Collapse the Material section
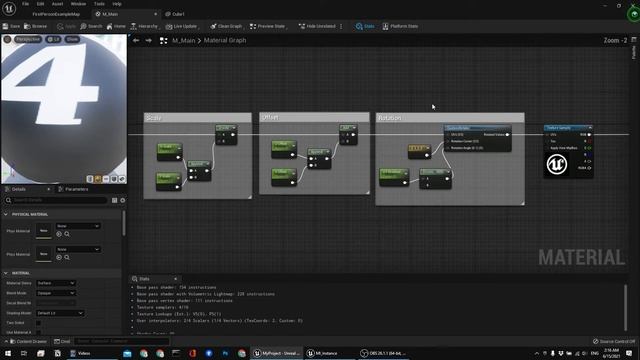The height and width of the screenshot is (360, 640). click(x=6, y=273)
